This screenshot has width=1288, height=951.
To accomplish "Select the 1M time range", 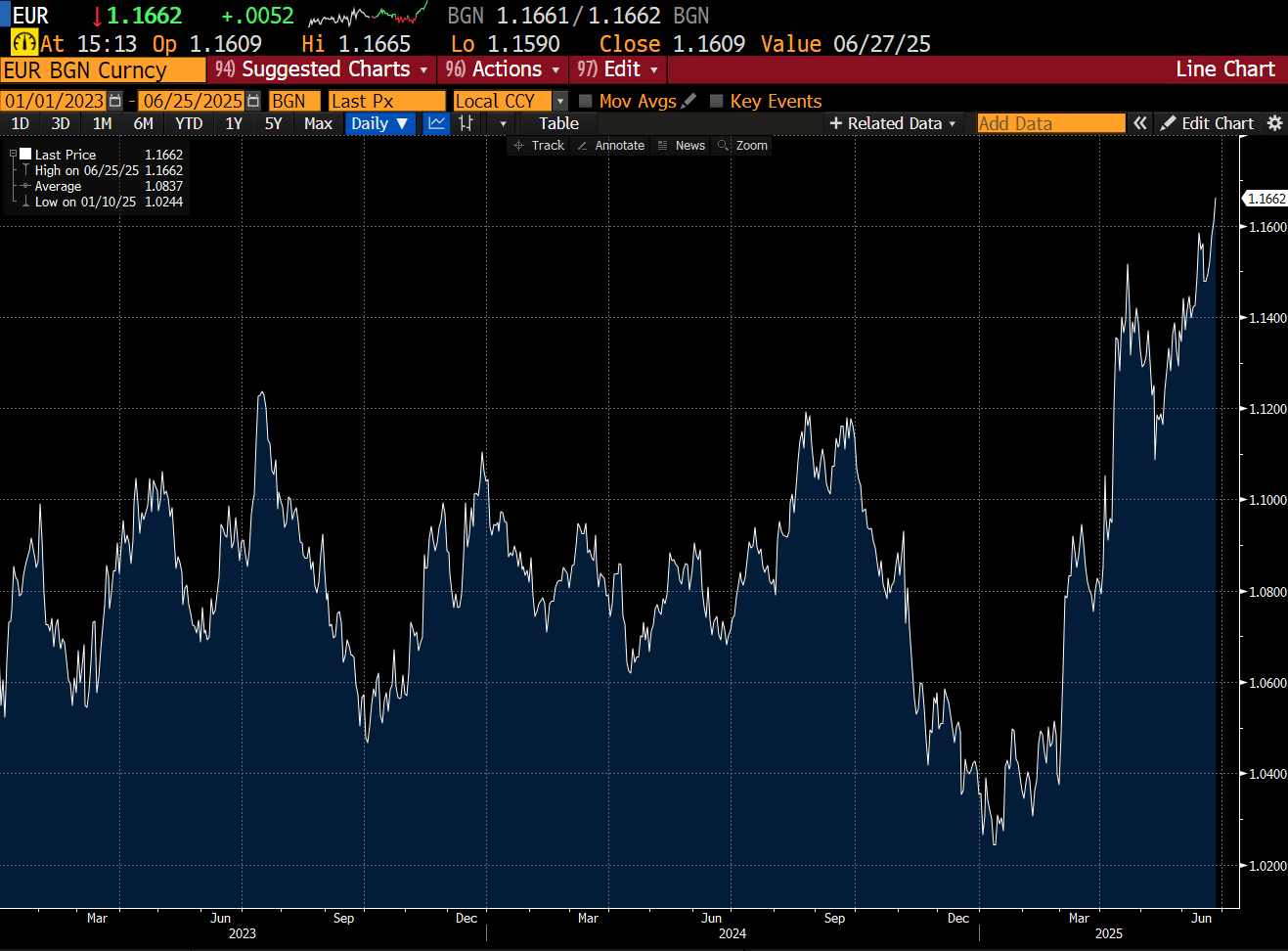I will pos(102,123).
